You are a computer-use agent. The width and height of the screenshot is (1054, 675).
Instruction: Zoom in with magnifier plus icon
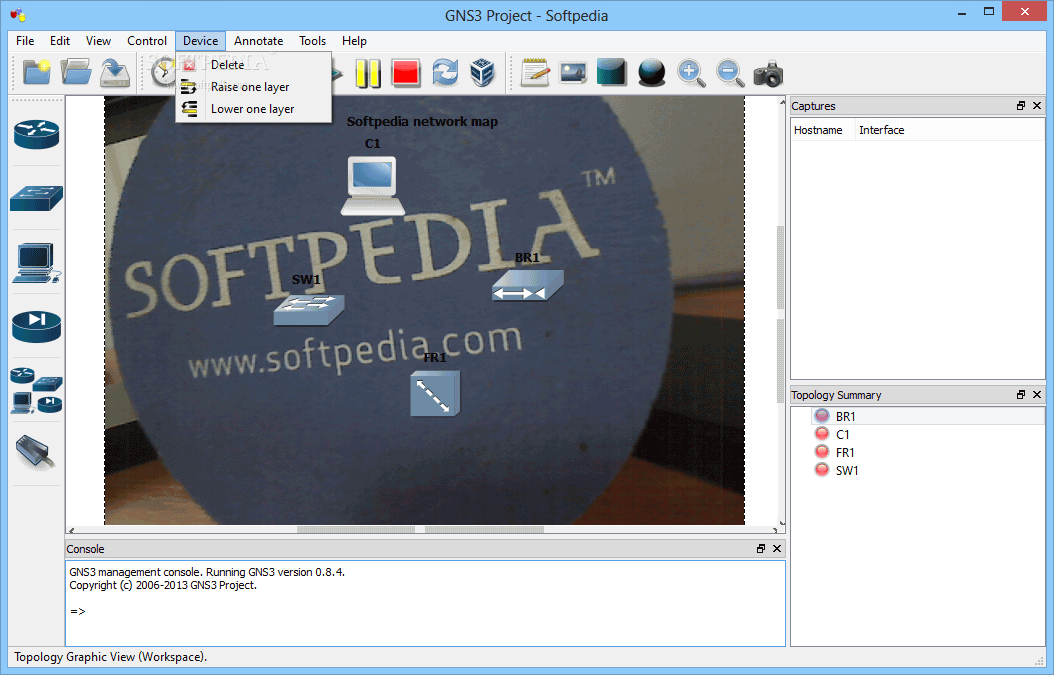click(x=691, y=73)
